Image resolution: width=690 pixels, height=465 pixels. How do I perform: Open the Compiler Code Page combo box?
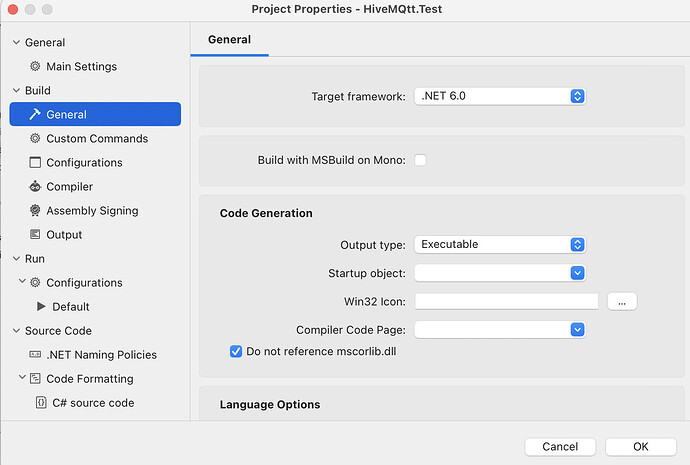(x=577, y=329)
